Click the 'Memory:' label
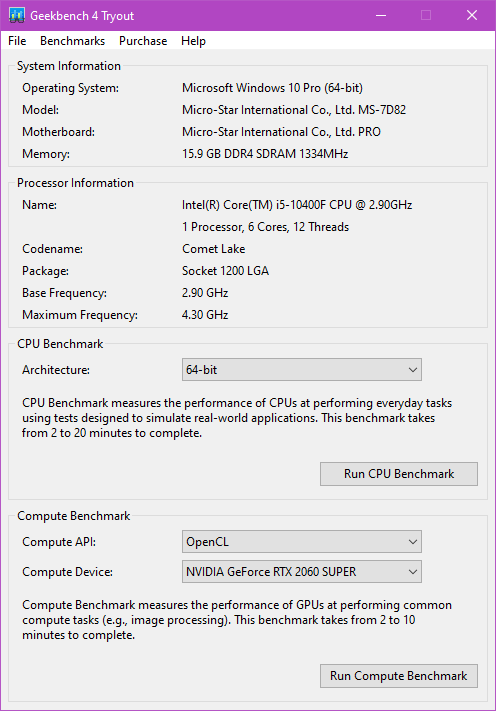 [46, 154]
